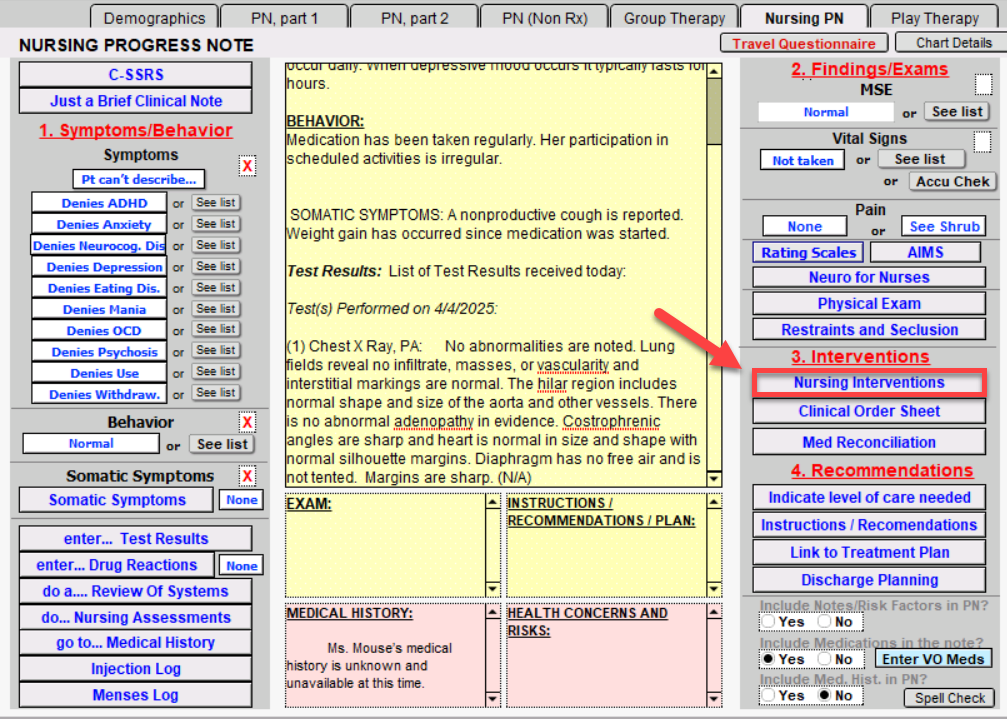The width and height of the screenshot is (1007, 719).
Task: Open the Demographics tab
Action: tap(154, 18)
